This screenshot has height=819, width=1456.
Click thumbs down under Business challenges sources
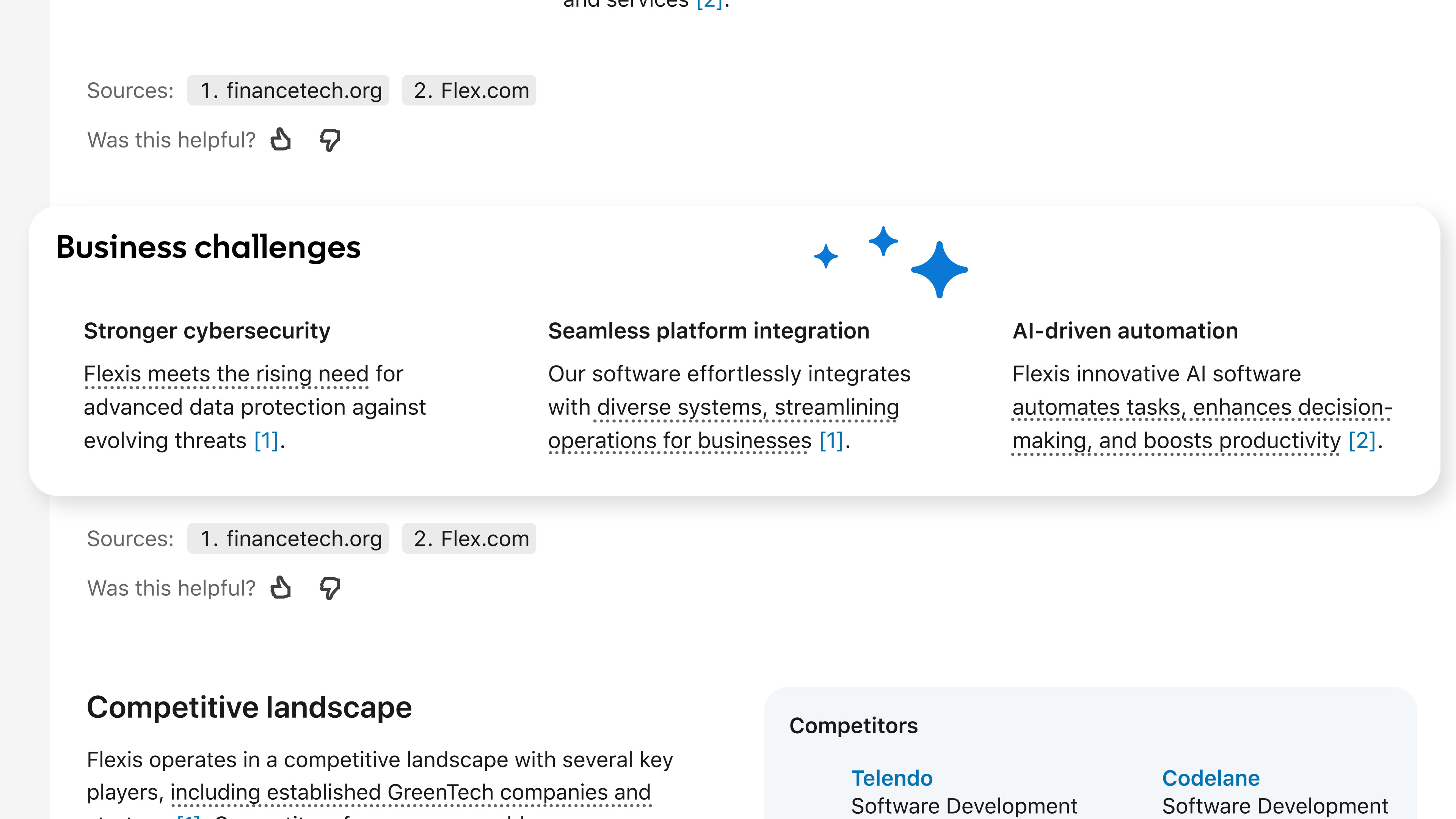[x=330, y=588]
